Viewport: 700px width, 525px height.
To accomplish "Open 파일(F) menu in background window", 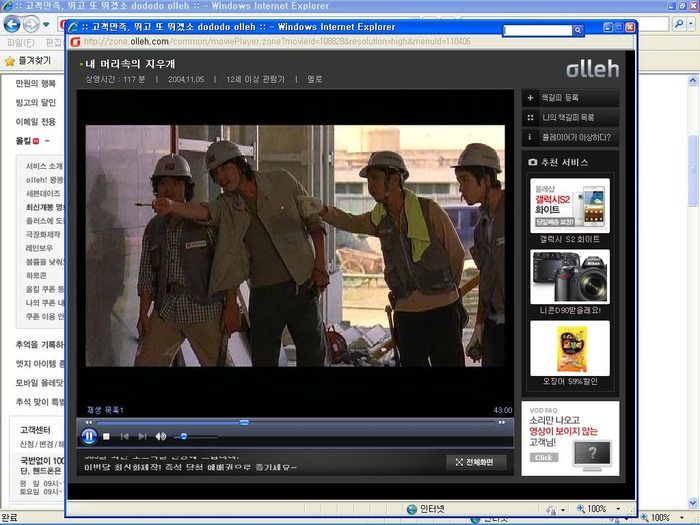I will pos(21,43).
